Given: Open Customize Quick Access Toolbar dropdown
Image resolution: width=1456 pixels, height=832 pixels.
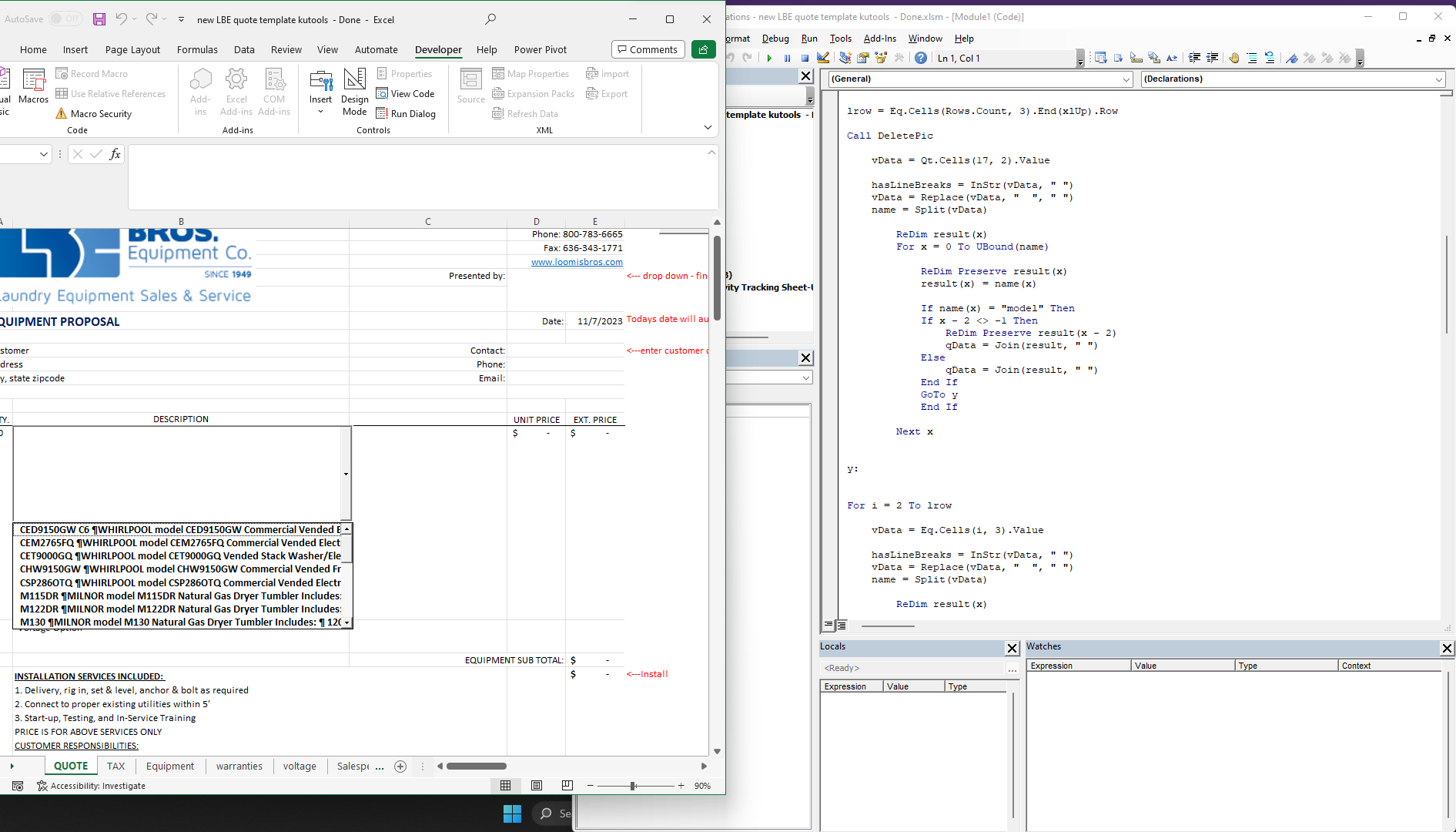Looking at the screenshot, I should [181, 19].
